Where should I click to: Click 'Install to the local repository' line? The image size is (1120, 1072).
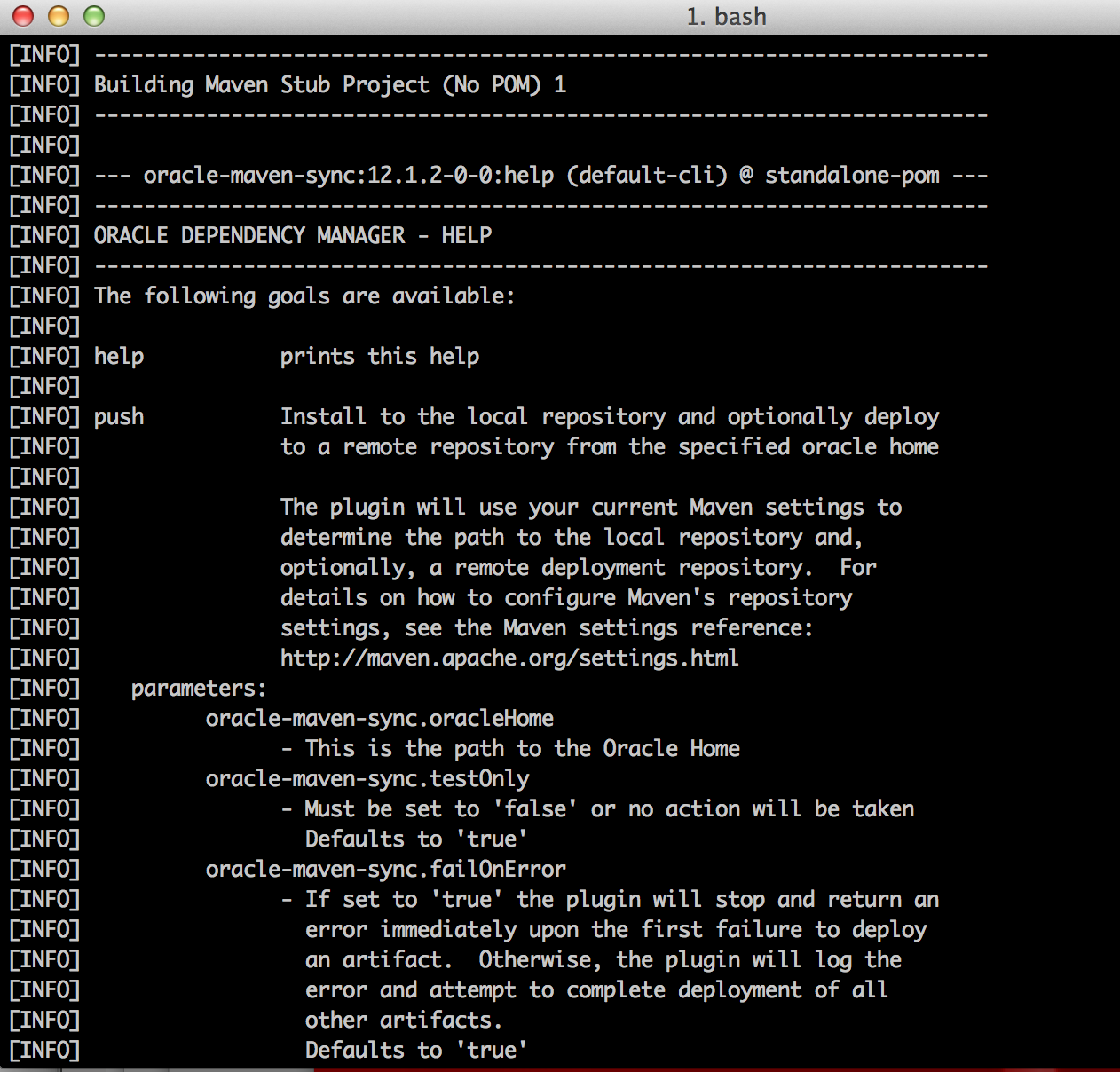click(610, 417)
